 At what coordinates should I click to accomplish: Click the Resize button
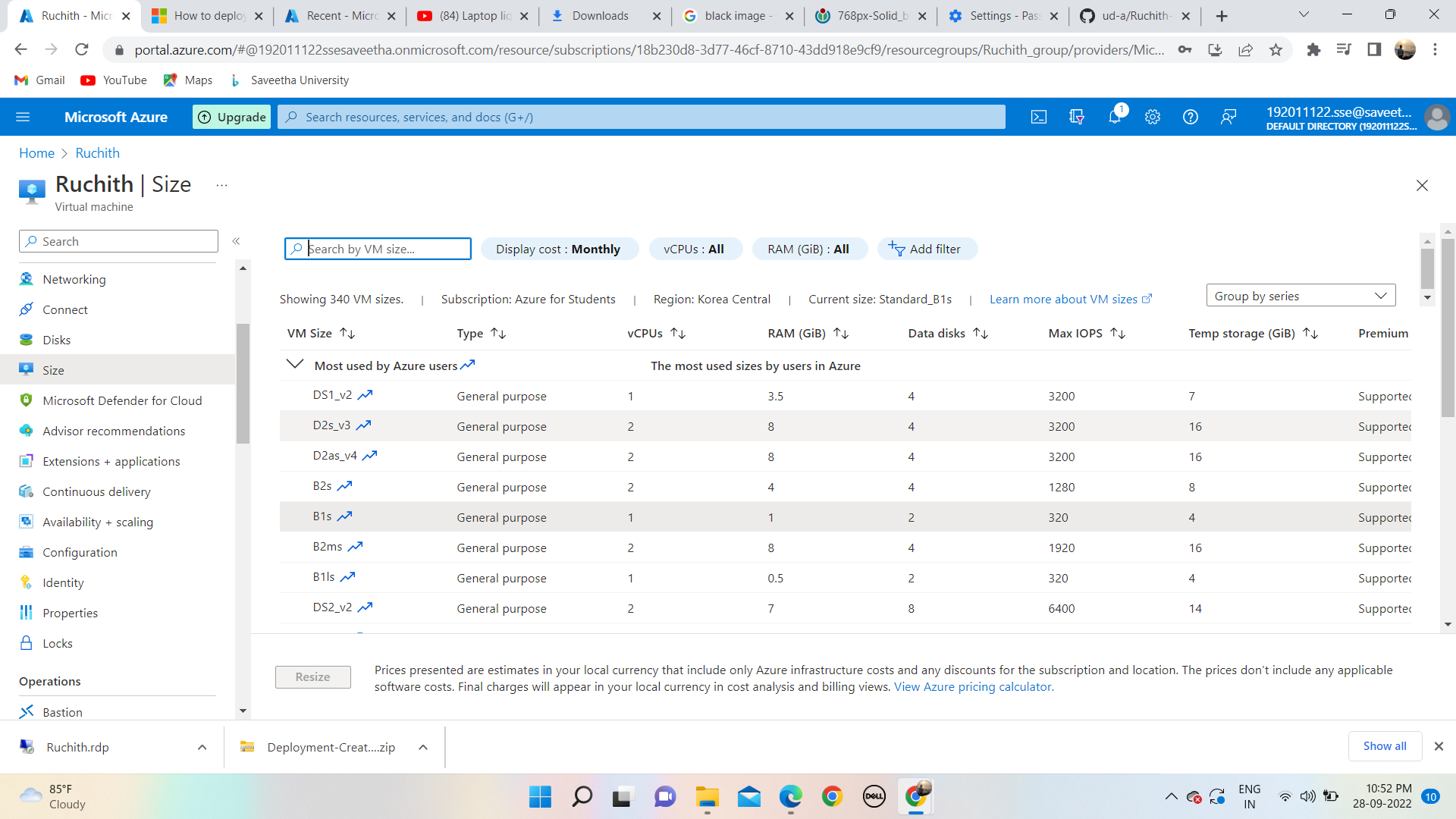[312, 676]
